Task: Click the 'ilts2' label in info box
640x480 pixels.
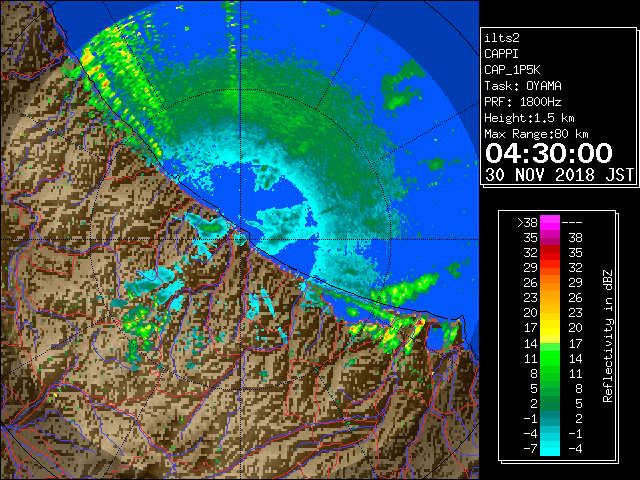Action: pos(502,38)
